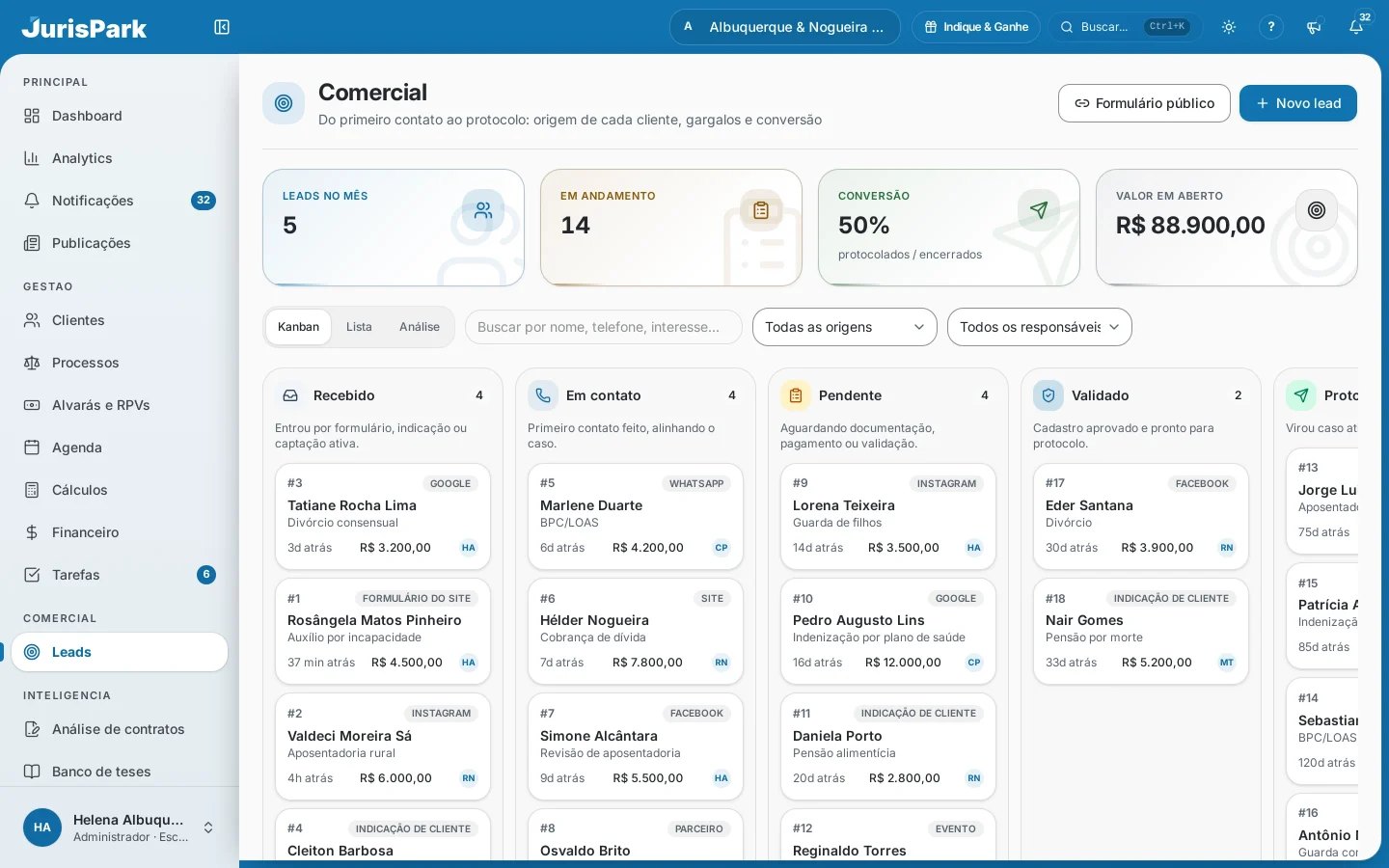1389x868 pixels.
Task: Open Analytics in sidebar
Action: tap(120, 158)
